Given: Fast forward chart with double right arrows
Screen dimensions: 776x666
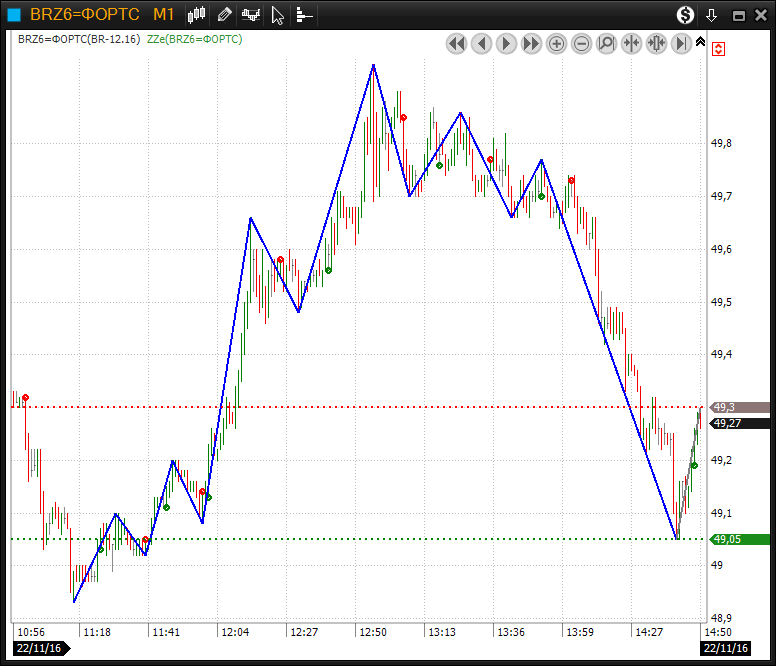Looking at the screenshot, I should pos(532,44).
